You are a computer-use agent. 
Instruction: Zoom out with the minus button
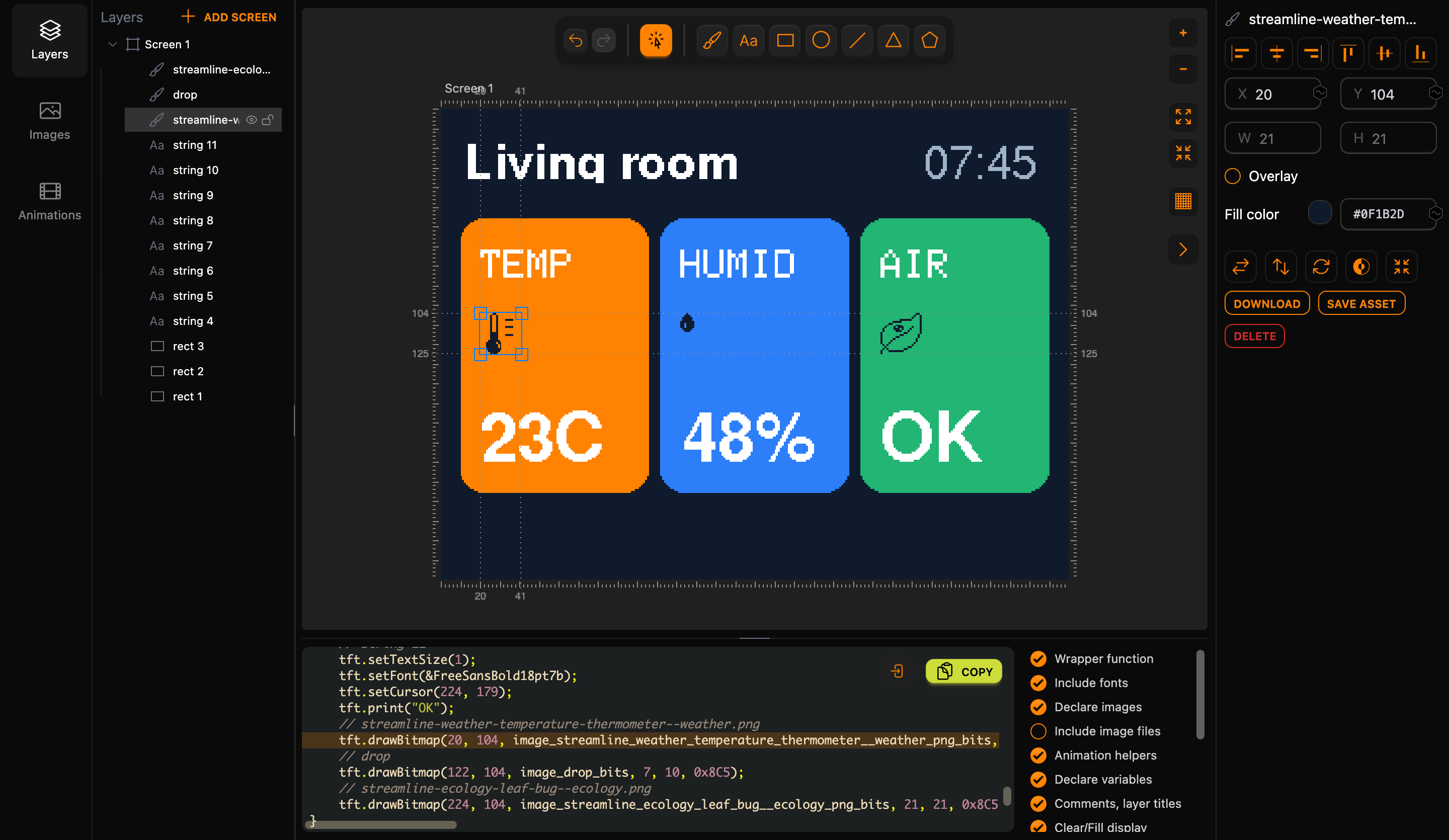[x=1183, y=69]
